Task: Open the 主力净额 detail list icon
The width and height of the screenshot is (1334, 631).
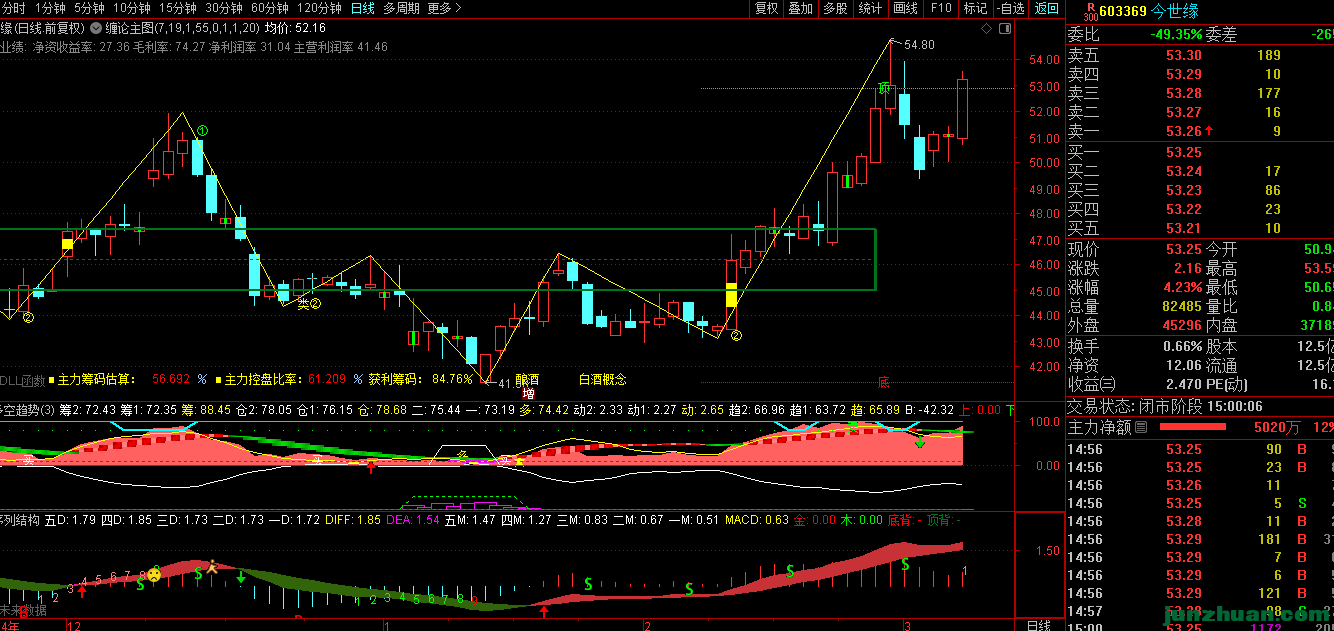Action: (1141, 427)
